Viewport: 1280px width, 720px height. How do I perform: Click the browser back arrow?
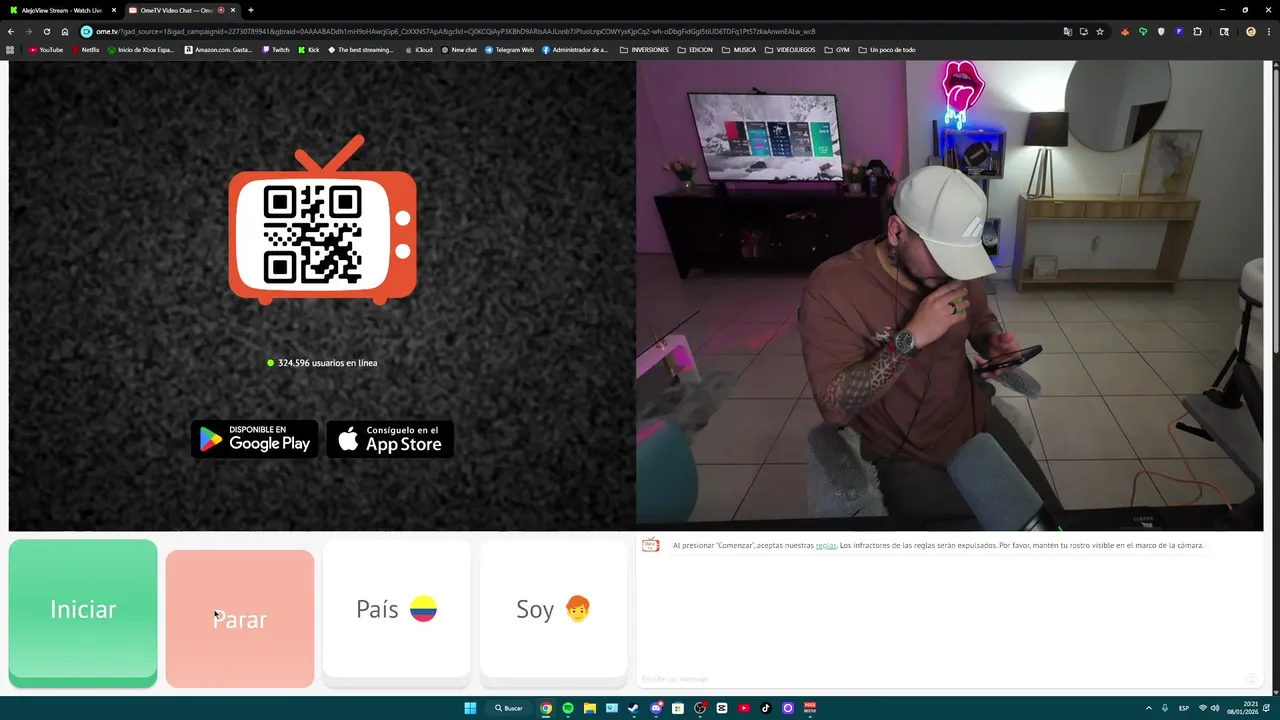pos(11,32)
